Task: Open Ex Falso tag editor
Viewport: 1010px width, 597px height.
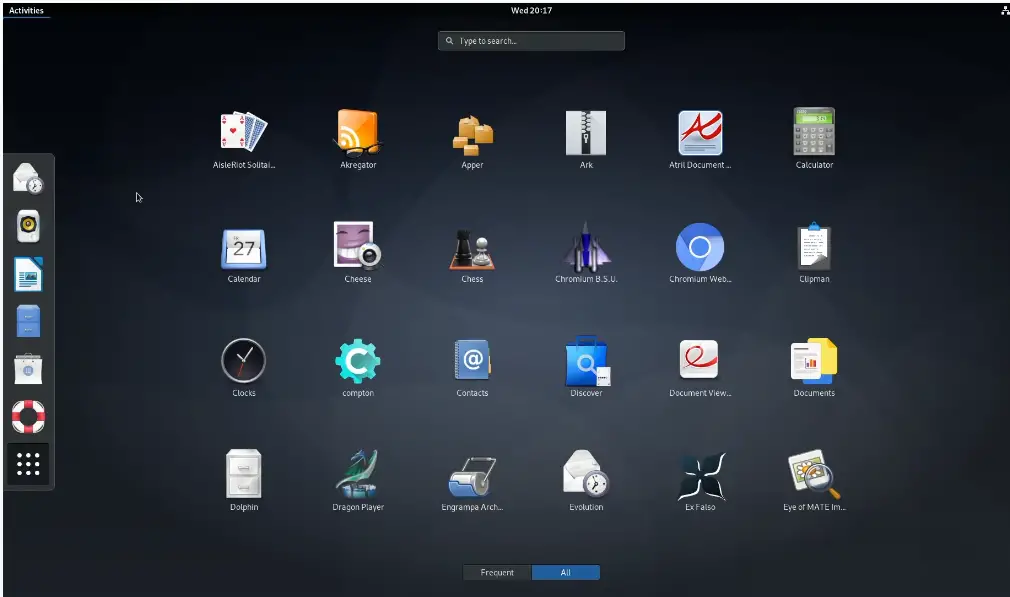Action: 701,477
